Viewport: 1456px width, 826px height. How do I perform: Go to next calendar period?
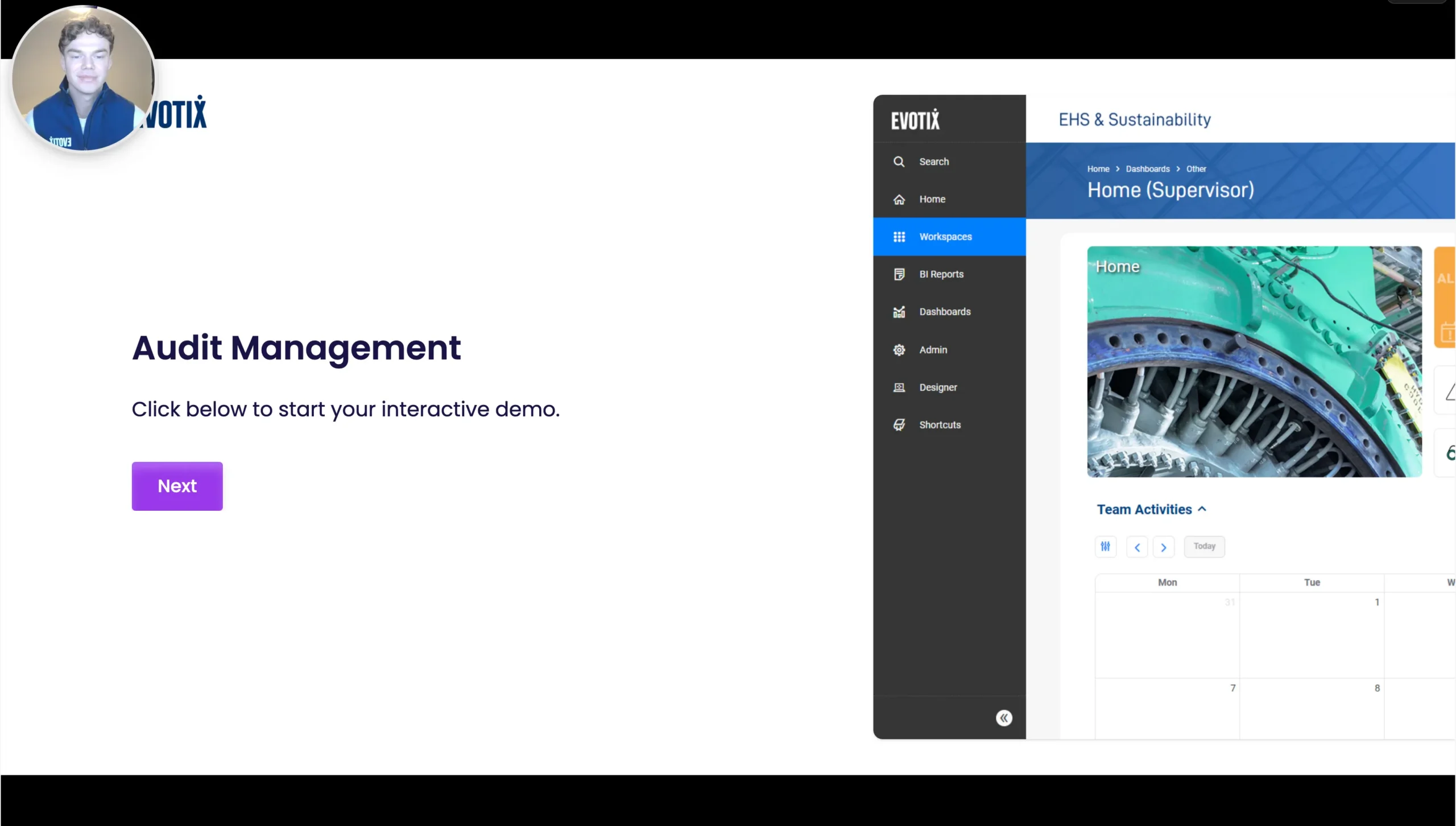point(1164,547)
